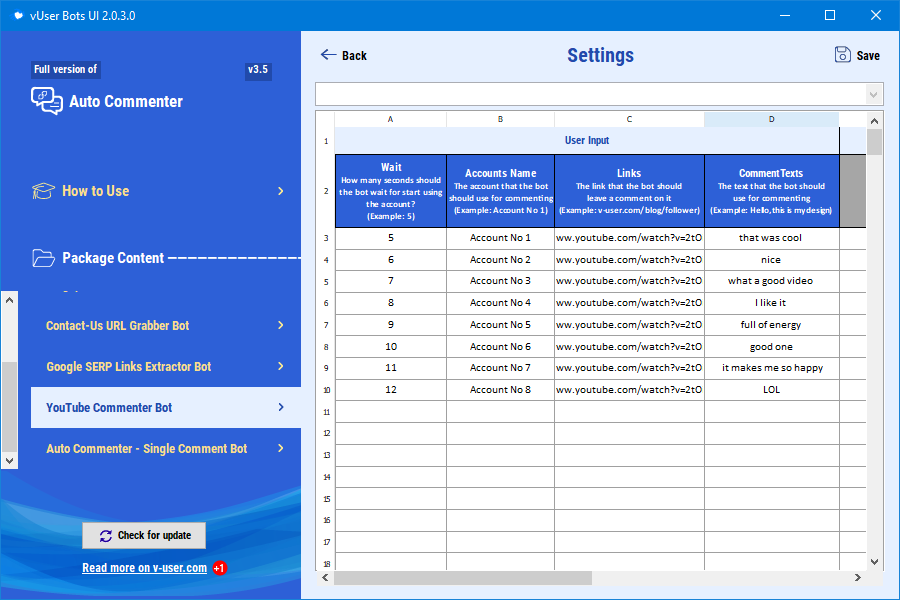Viewport: 900px width, 600px height.
Task: Expand Contact-Us URL Grabber Bot chevron
Action: pyautogui.click(x=281, y=325)
